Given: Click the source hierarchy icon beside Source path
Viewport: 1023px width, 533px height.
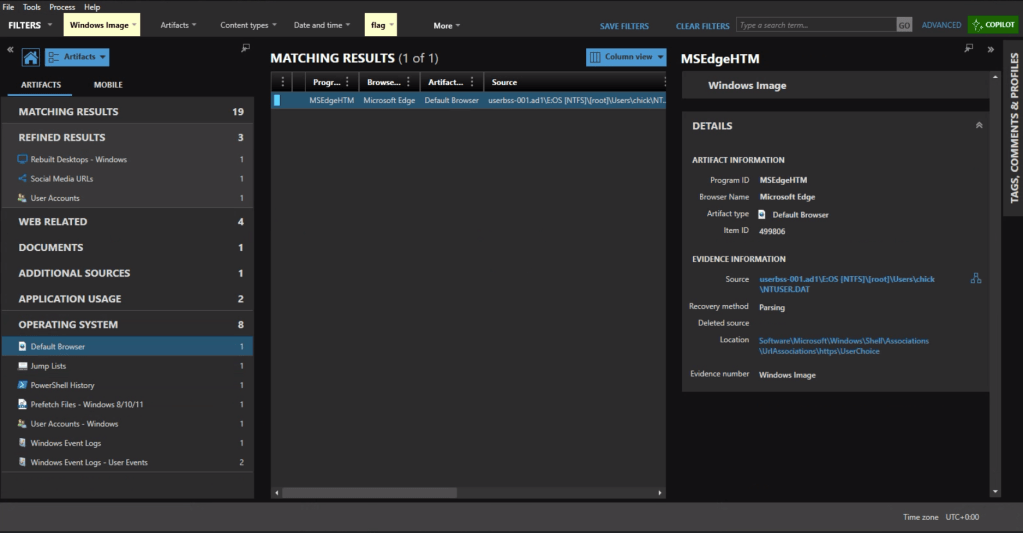Looking at the screenshot, I should pos(975,279).
